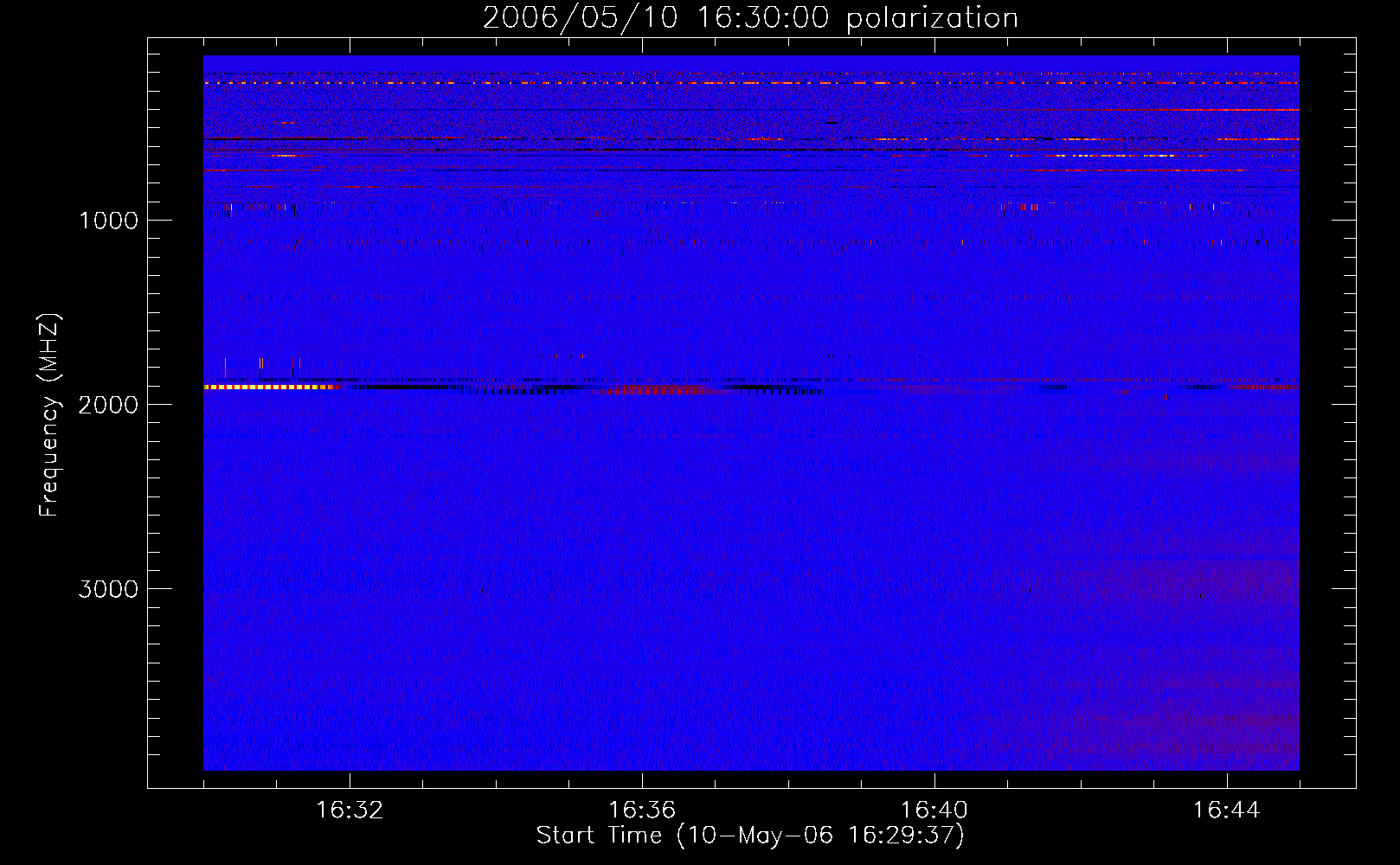1400x865 pixels.
Task: Click the 'Frequency (MHZ)' axis label
Action: coord(49,415)
